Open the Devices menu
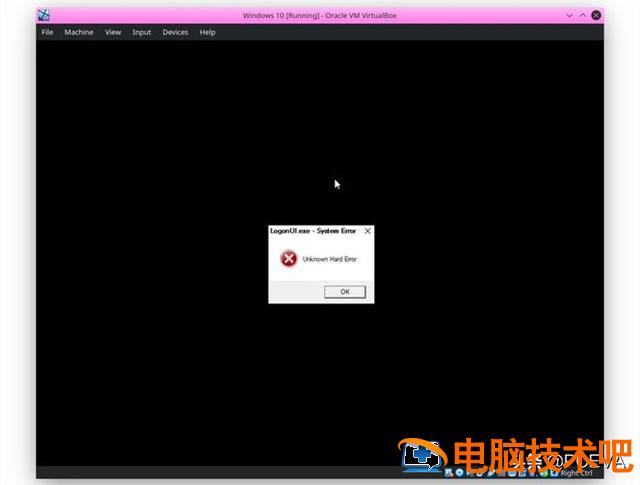The image size is (640, 485). [175, 32]
